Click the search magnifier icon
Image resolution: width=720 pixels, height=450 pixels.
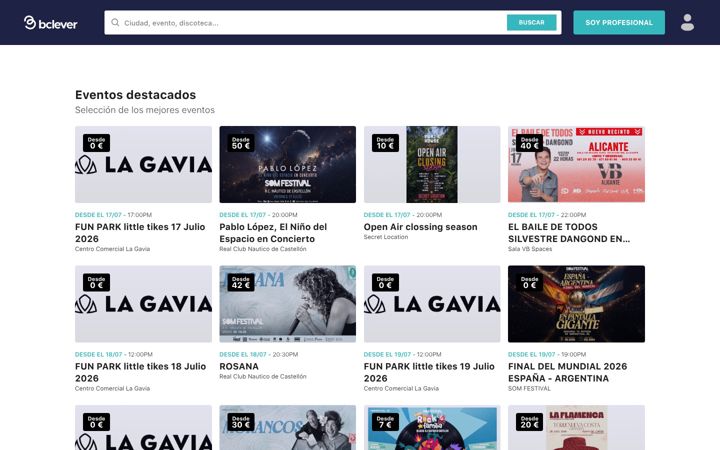(115, 22)
